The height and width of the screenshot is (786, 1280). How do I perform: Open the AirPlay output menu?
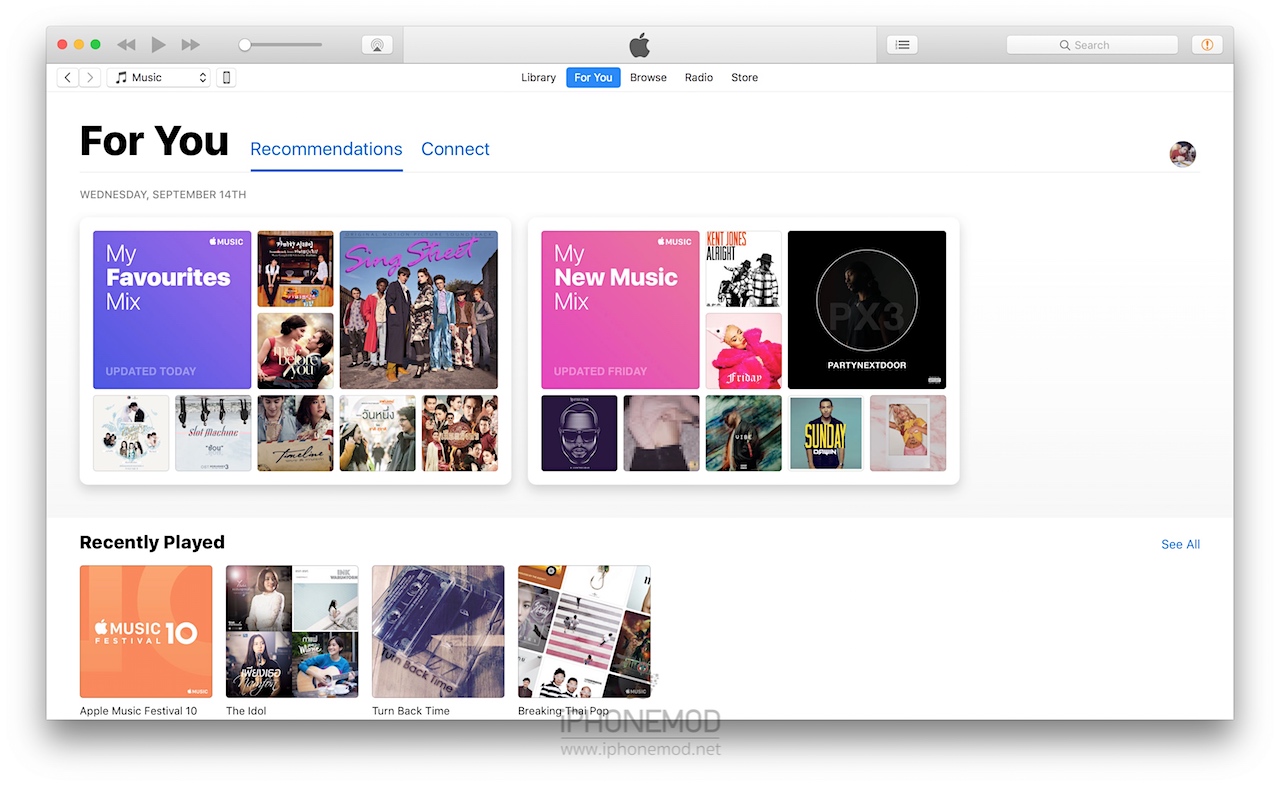[x=377, y=45]
